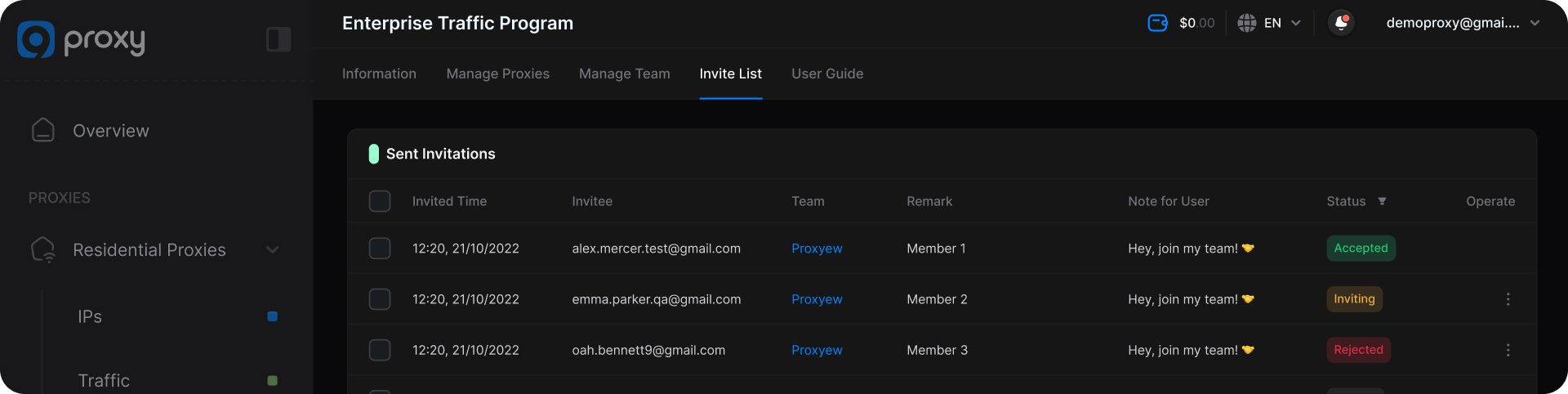Screen dimensions: 1568x394
Task: Toggle the select-all invitations checkbox
Action: (x=380, y=201)
